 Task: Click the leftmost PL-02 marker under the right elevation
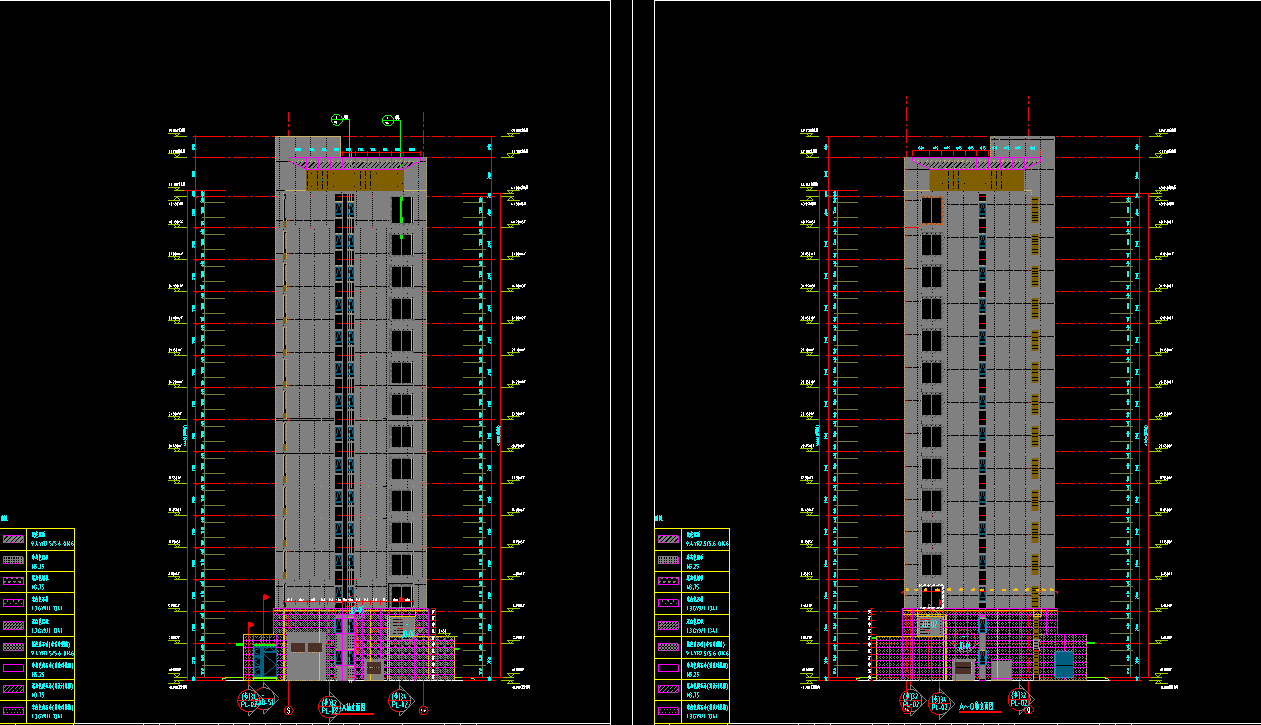911,701
